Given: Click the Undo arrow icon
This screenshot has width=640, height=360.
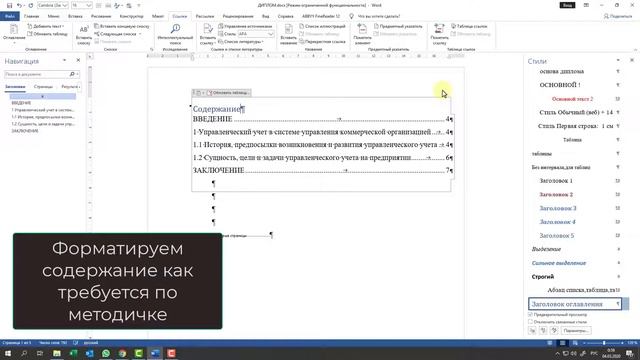Looking at the screenshot, I should pos(19,5).
